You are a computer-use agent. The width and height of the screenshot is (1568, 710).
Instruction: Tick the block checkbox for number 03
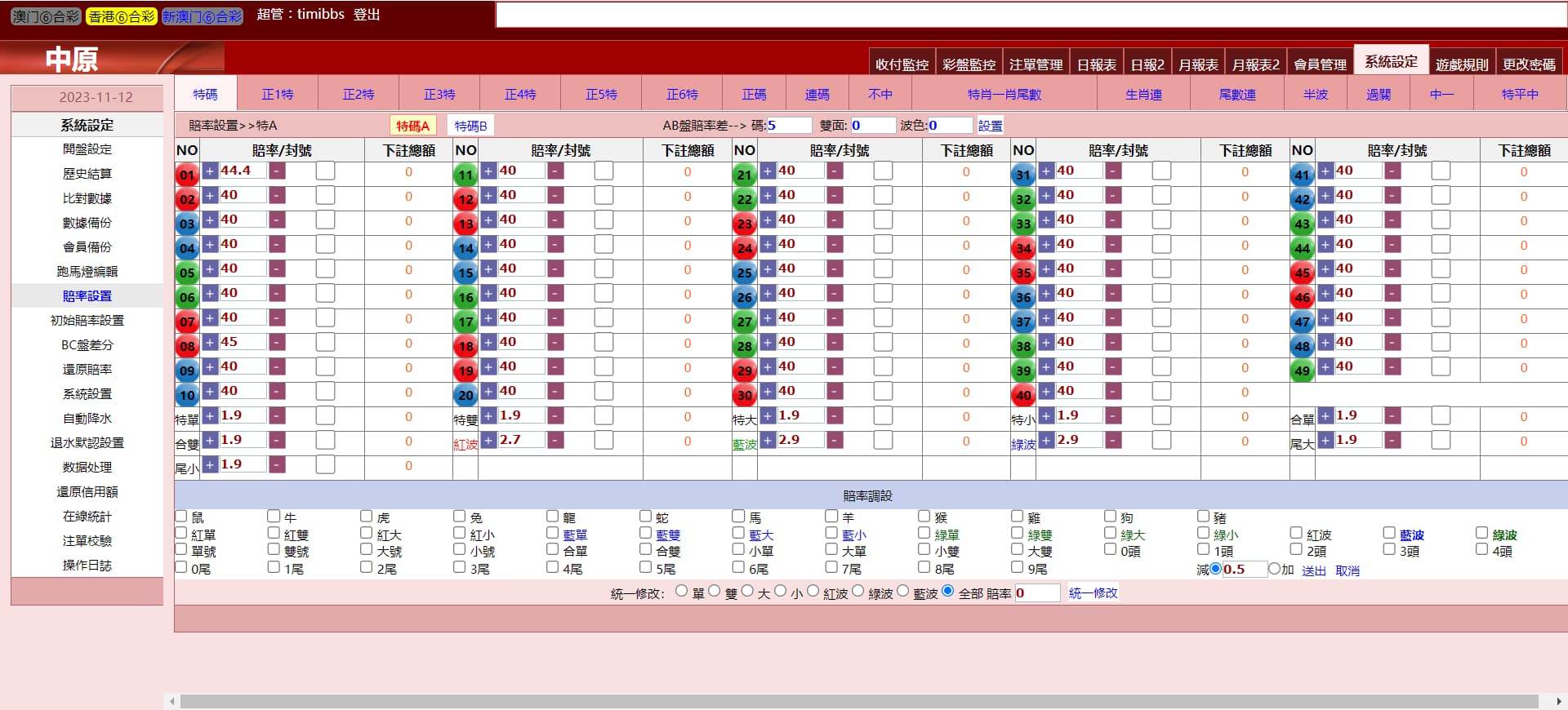325,220
